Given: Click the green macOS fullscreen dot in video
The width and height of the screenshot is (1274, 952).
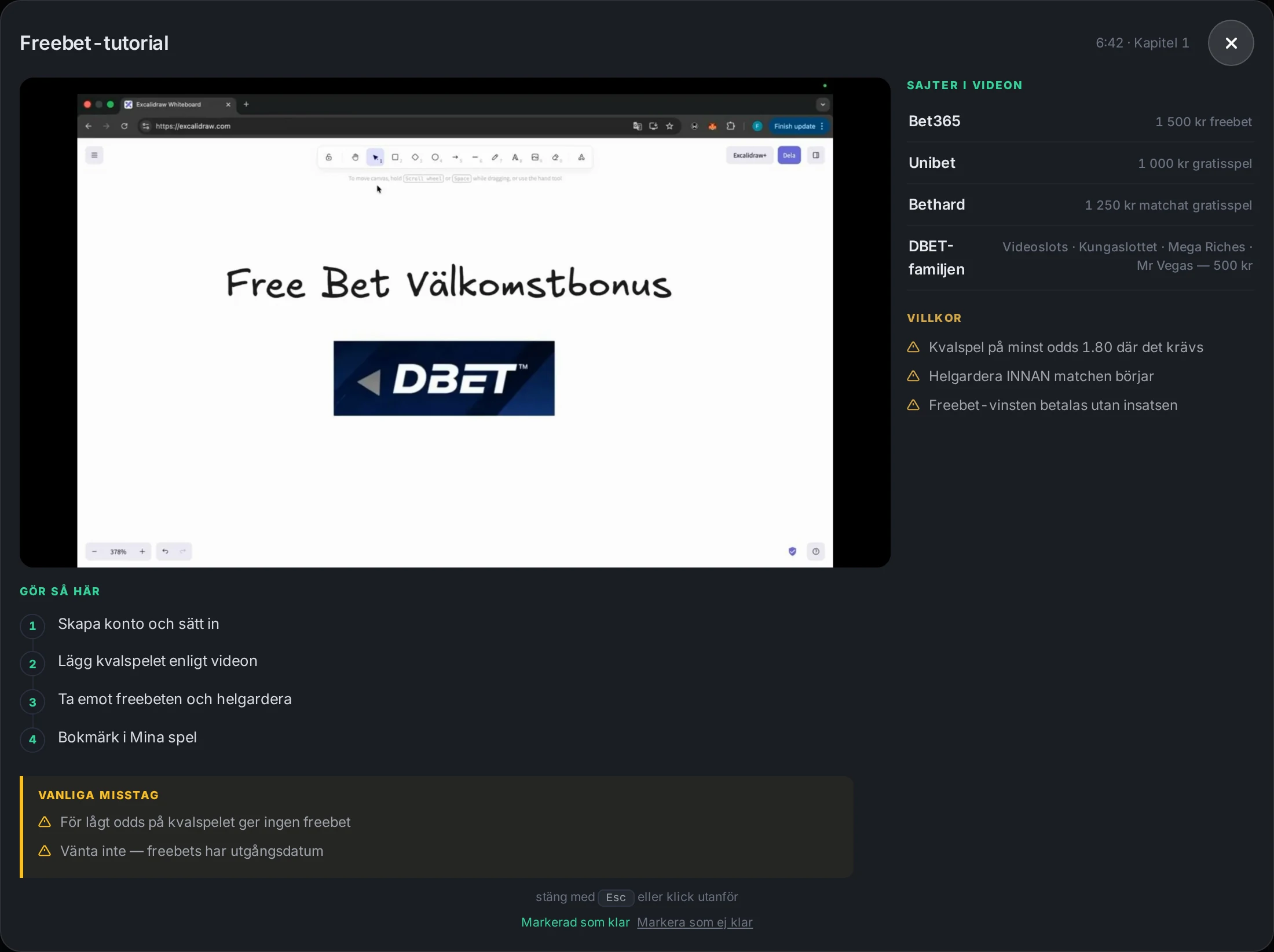Looking at the screenshot, I should click(x=111, y=104).
